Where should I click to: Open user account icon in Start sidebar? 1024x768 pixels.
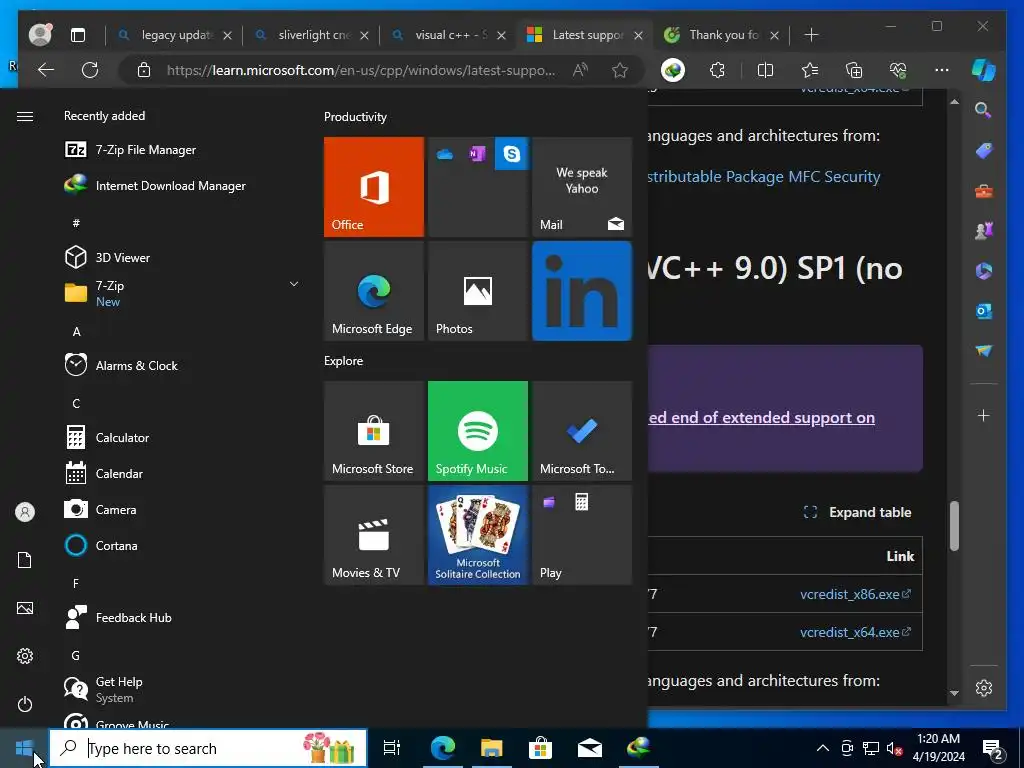point(25,512)
